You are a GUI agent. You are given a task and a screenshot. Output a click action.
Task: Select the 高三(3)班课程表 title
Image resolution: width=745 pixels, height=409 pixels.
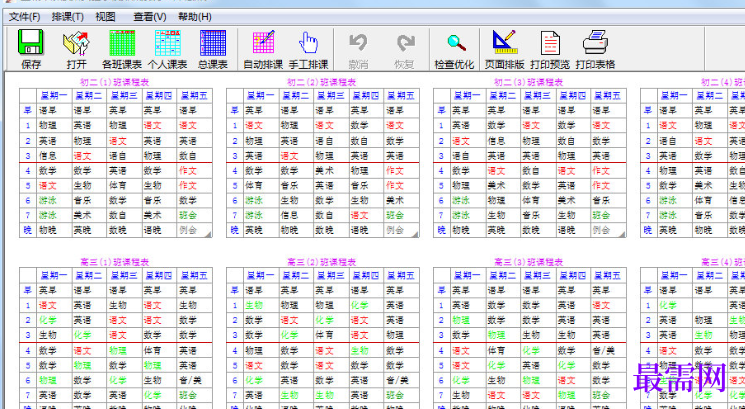529,262
